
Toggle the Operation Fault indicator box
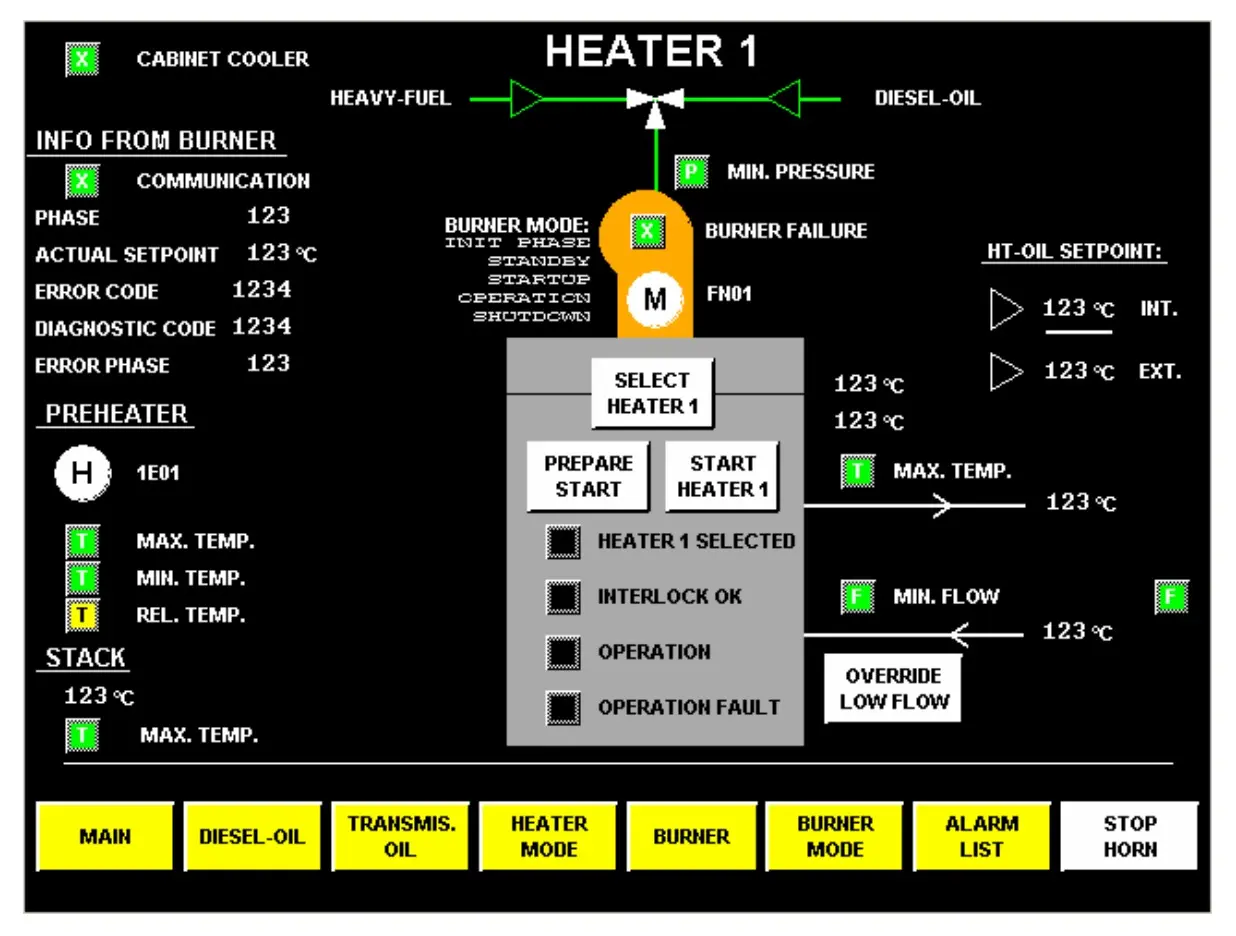click(x=563, y=707)
